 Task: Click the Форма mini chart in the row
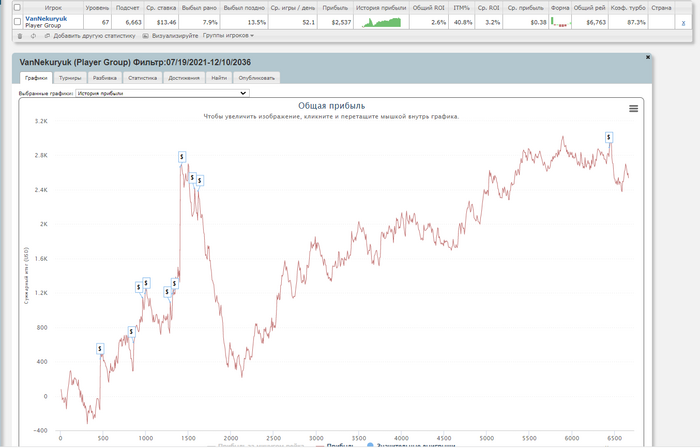click(x=561, y=22)
